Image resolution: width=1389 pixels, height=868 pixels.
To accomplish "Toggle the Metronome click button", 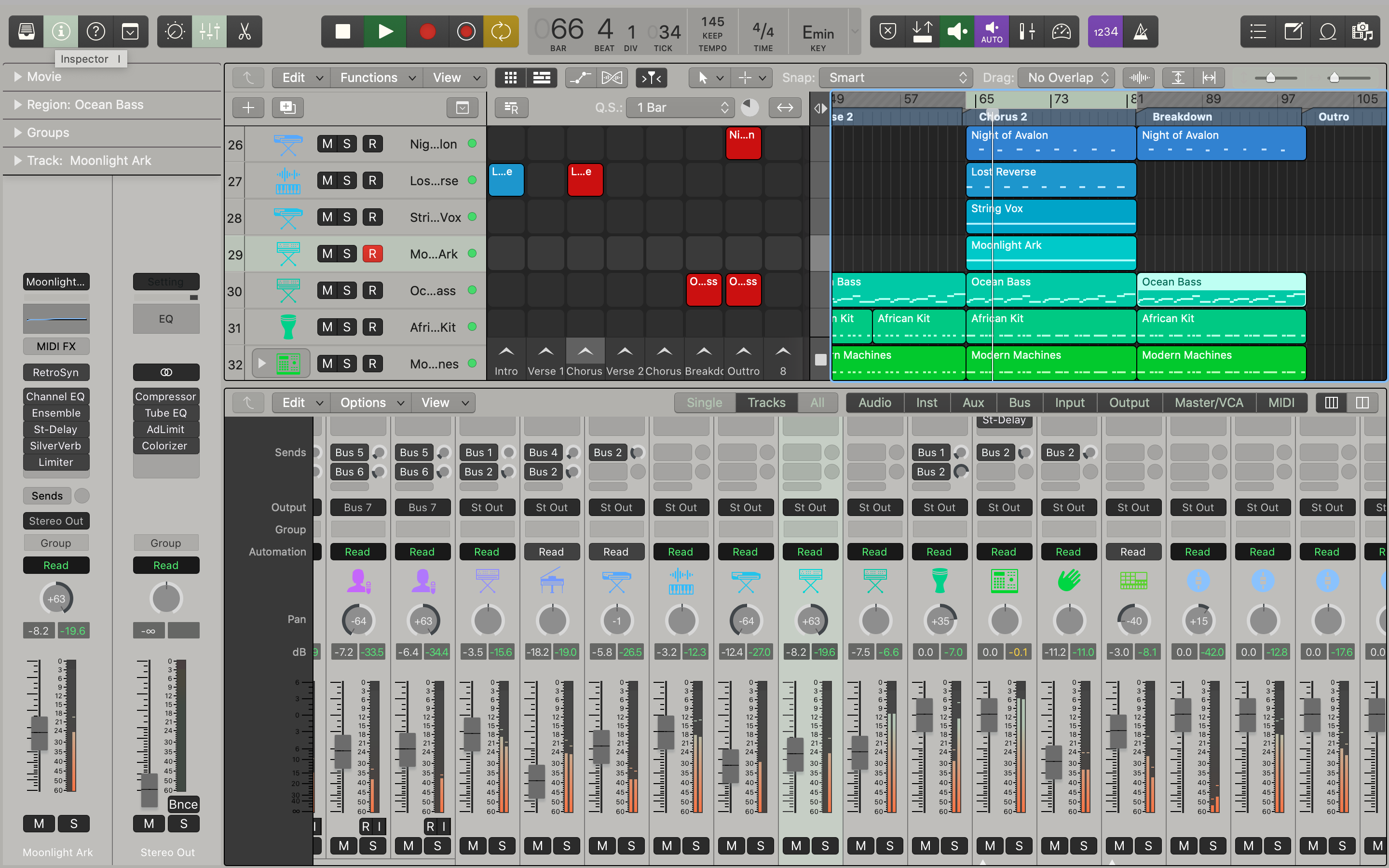I will (x=1140, y=31).
